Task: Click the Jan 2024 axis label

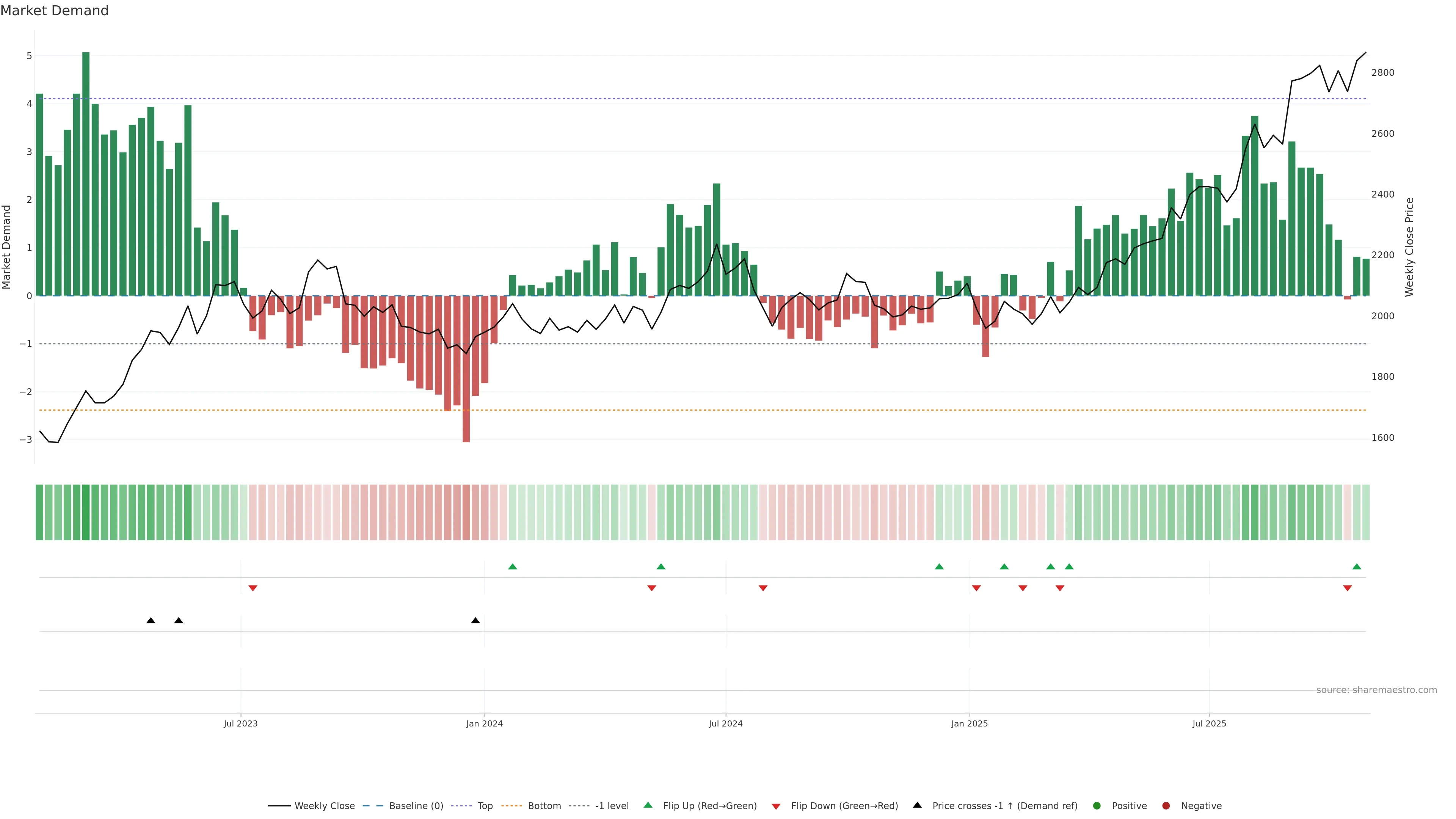Action: pos(485,724)
